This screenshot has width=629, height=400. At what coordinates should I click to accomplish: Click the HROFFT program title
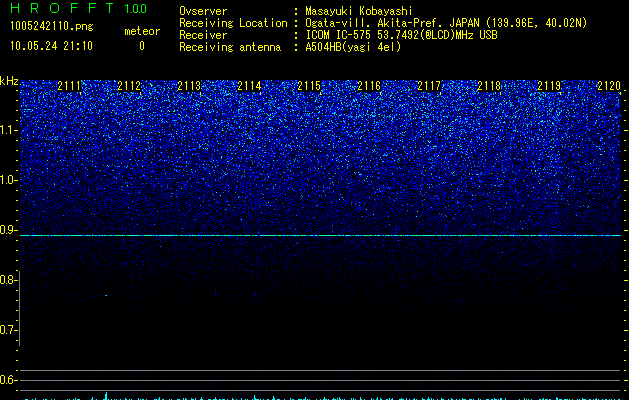pyautogui.click(x=62, y=8)
